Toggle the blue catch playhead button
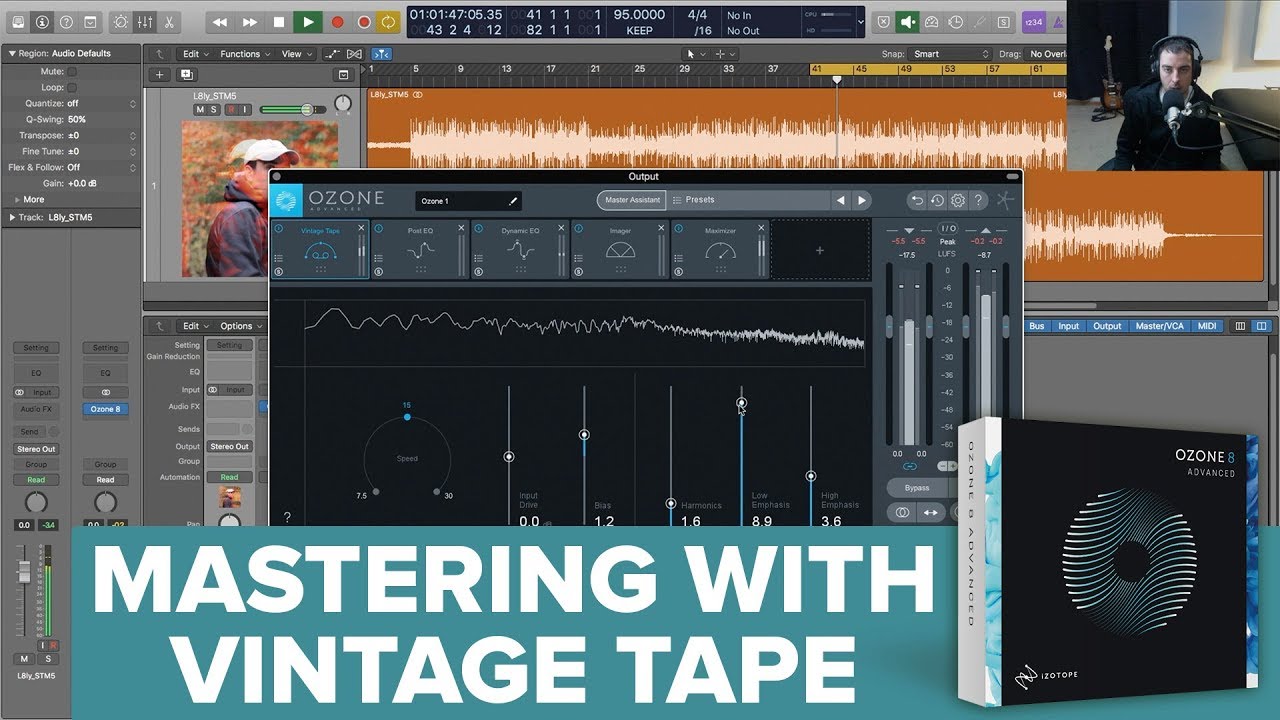The height and width of the screenshot is (720, 1280). point(381,54)
